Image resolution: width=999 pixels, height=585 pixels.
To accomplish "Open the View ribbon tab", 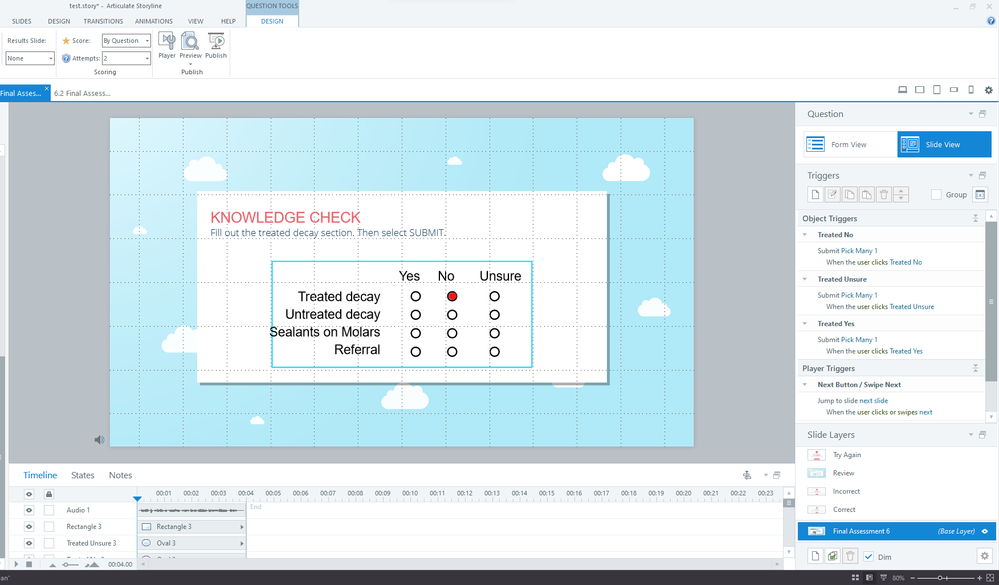I will pyautogui.click(x=196, y=21).
